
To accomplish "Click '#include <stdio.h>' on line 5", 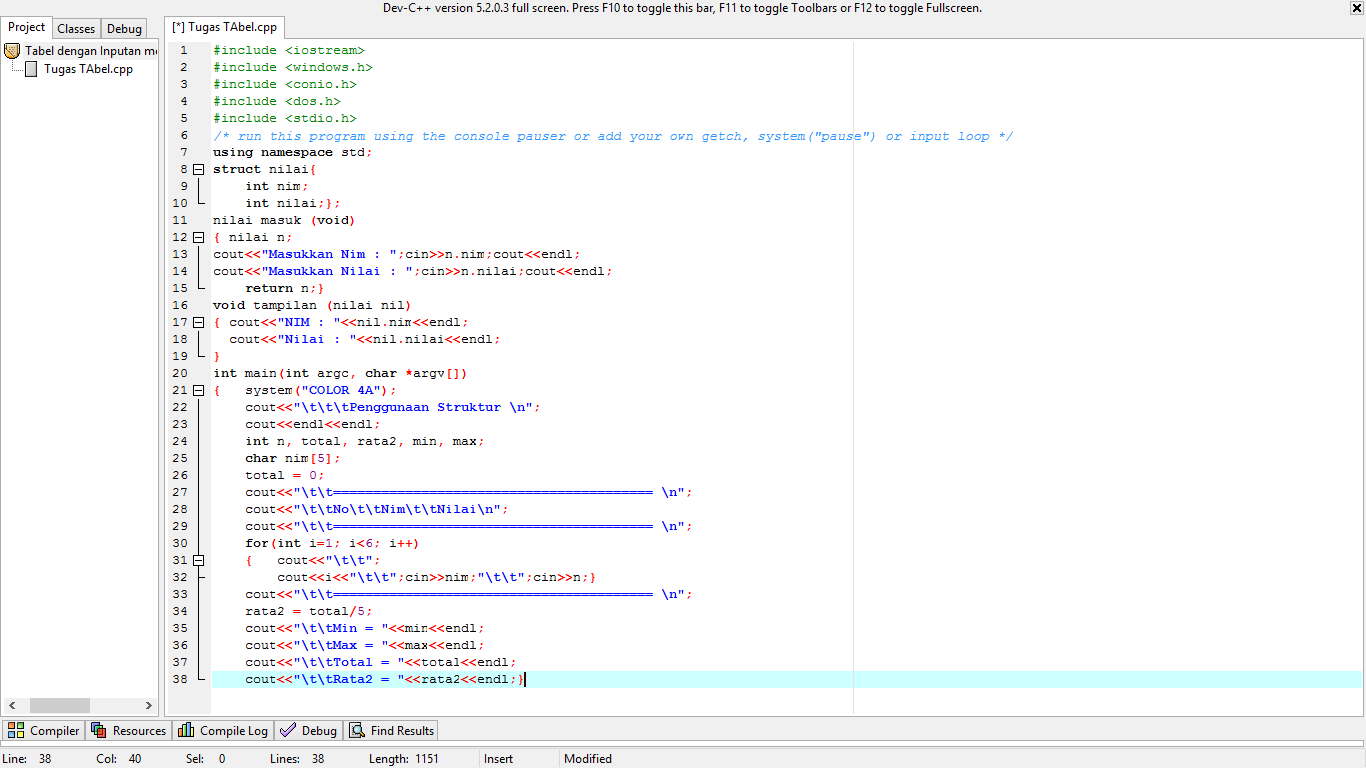I will [285, 118].
